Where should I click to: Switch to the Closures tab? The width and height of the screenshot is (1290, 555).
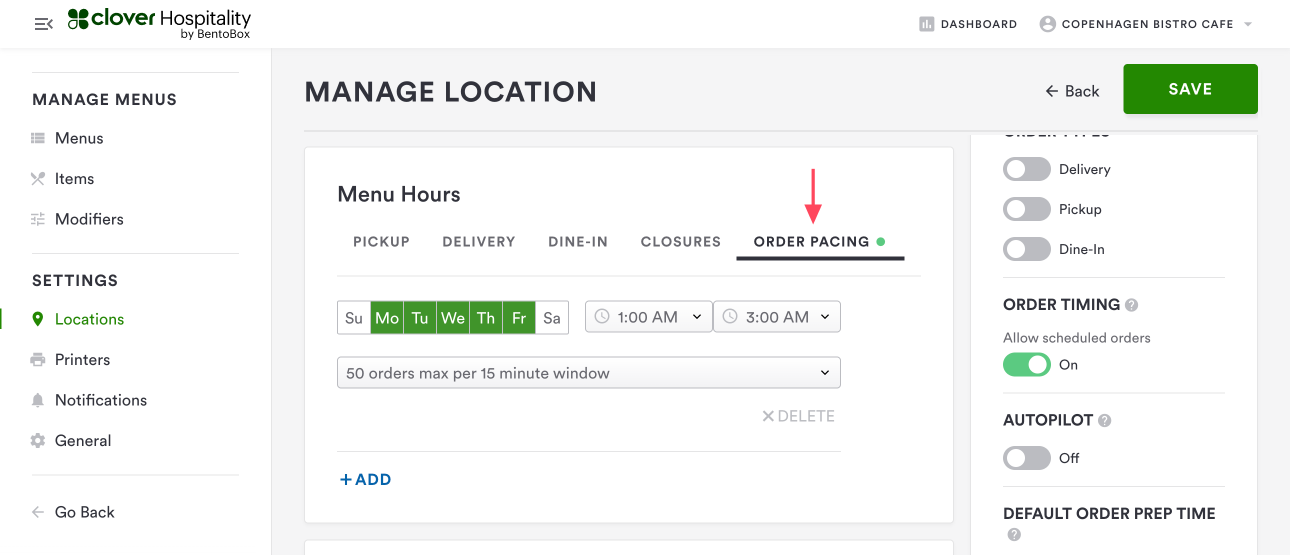click(681, 242)
